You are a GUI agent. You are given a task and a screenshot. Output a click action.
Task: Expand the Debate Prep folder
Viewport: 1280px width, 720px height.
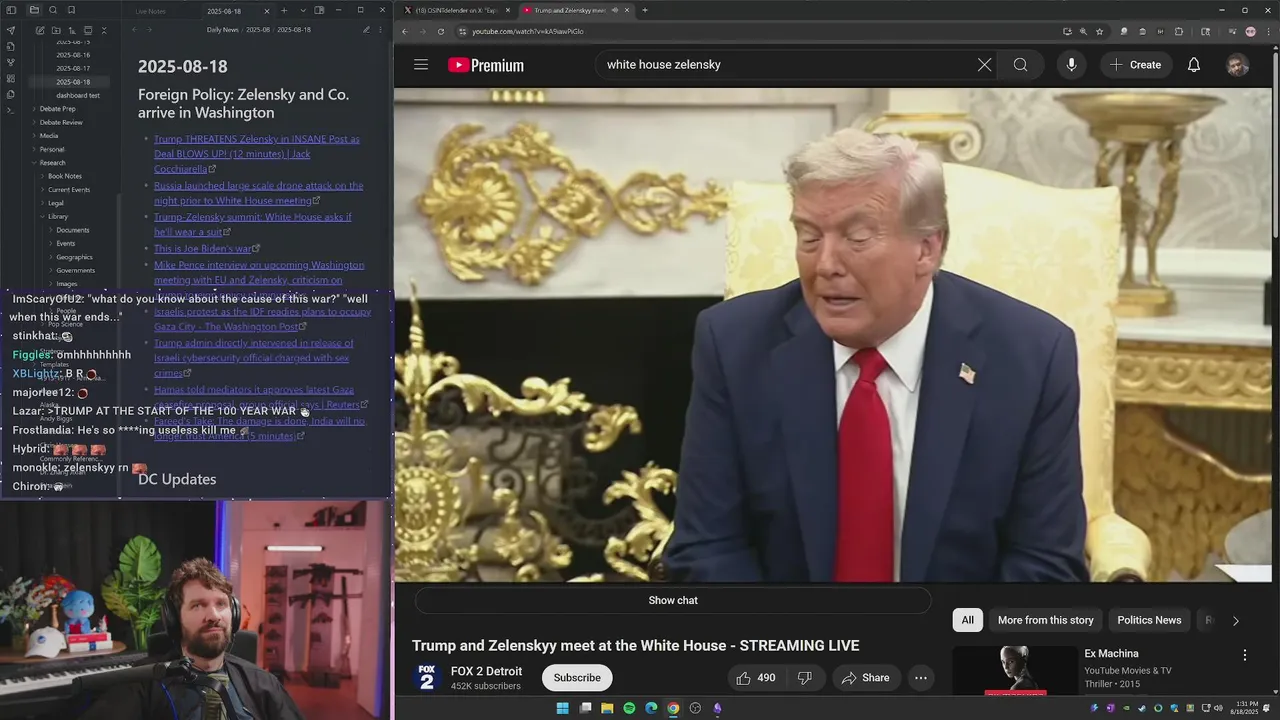click(x=57, y=108)
